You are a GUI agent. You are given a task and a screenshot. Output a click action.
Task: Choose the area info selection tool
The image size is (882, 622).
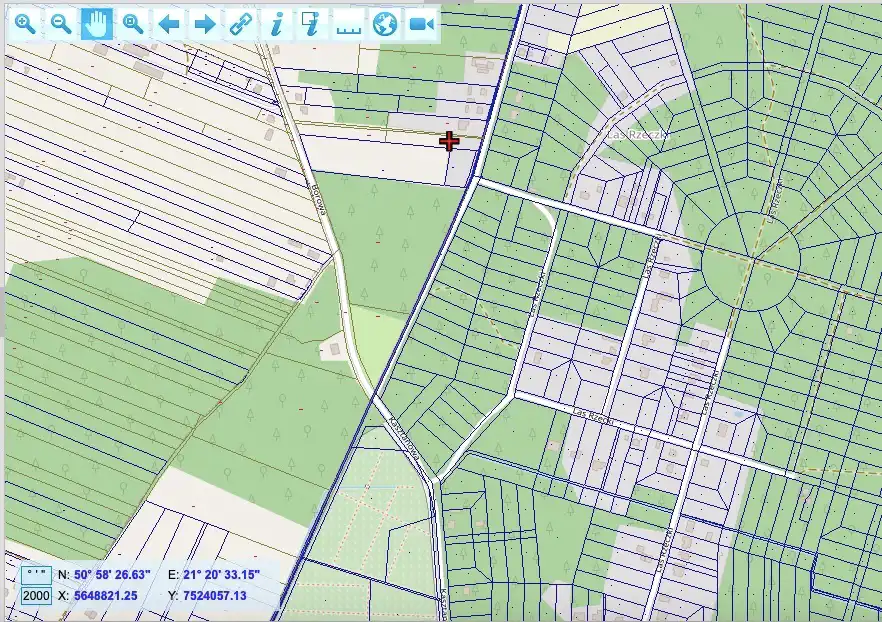click(x=312, y=24)
